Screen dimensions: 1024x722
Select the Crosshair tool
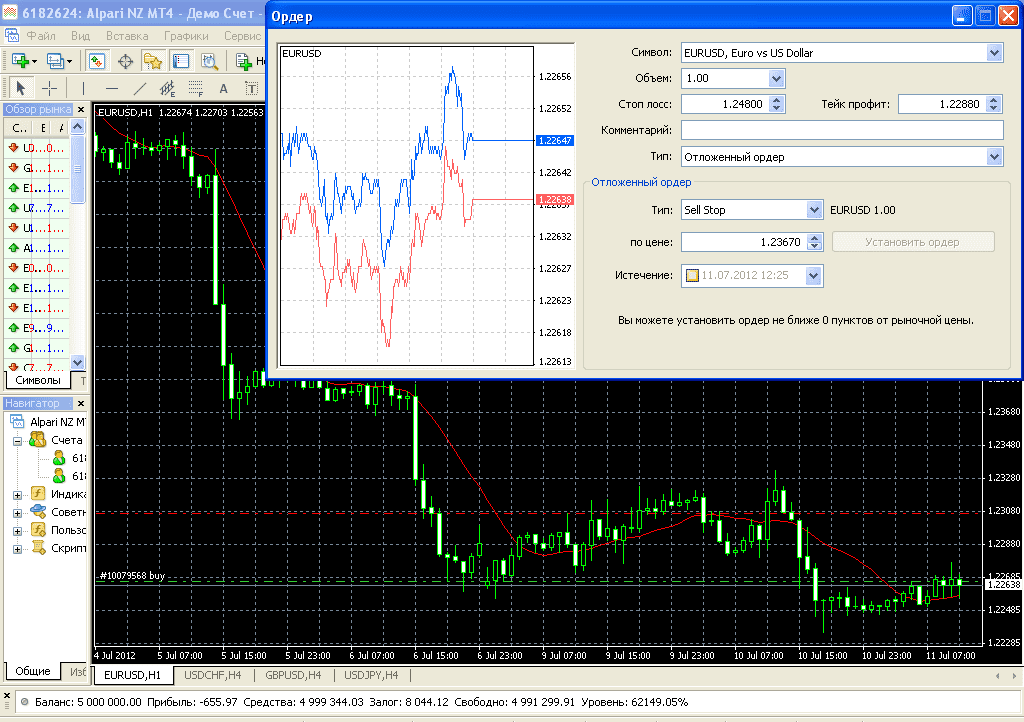[50, 87]
